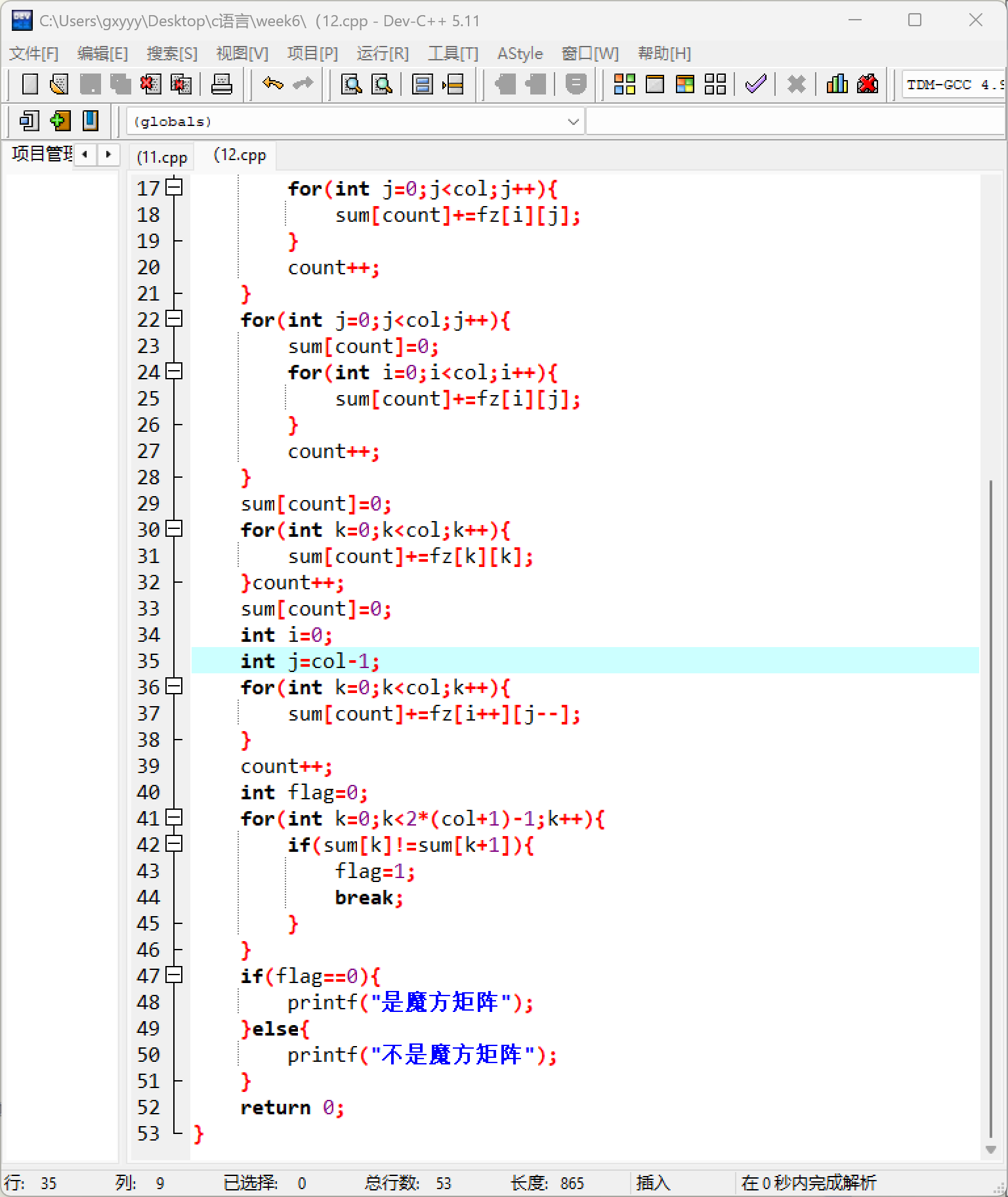Open the 窗口[W] menu
Screen dimensions: 1008x1197
[590, 53]
